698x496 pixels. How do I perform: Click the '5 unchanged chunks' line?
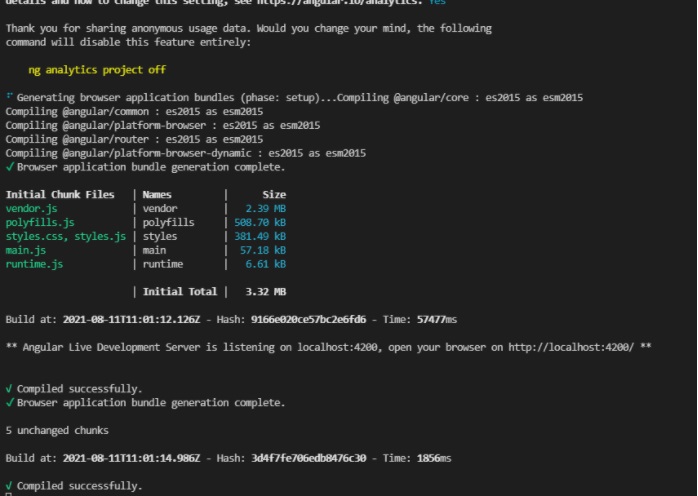57,431
